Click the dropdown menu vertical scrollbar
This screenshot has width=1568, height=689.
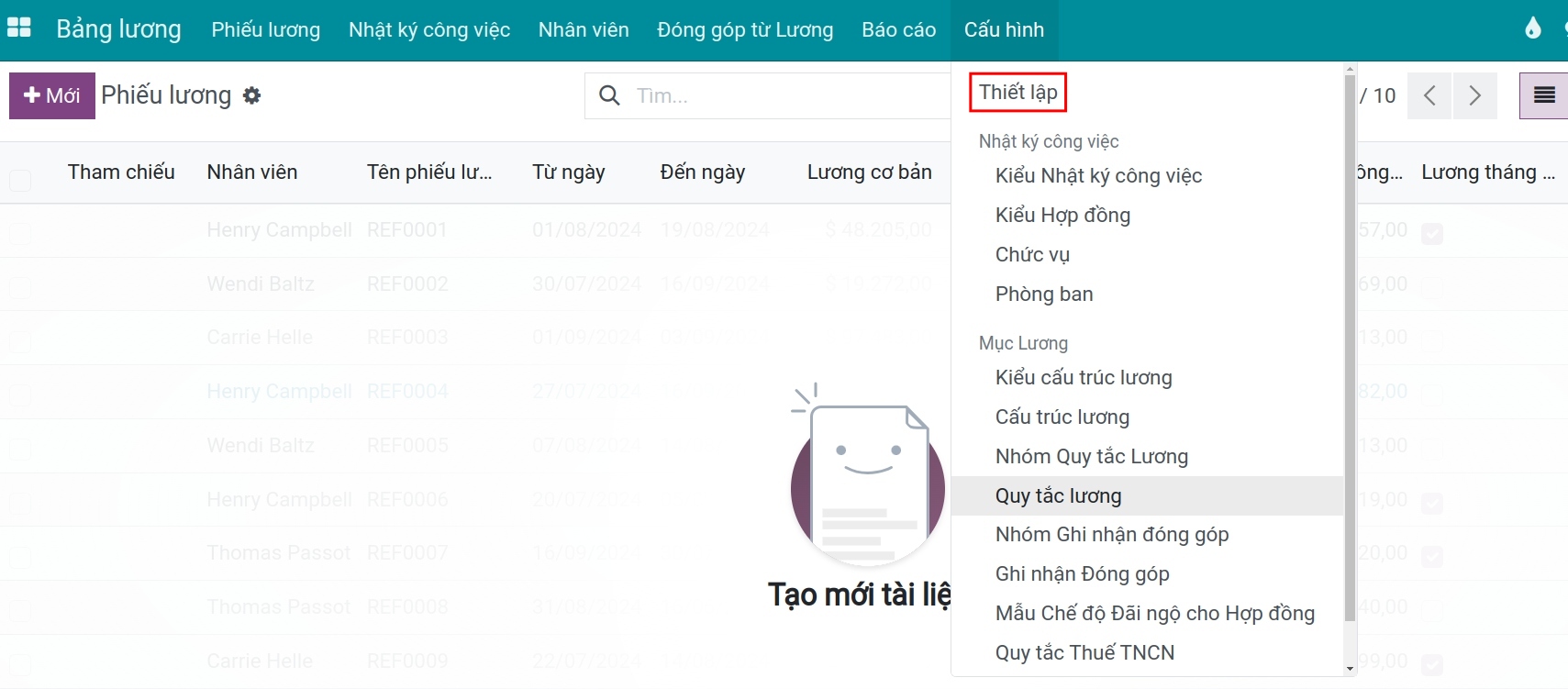click(1350, 349)
